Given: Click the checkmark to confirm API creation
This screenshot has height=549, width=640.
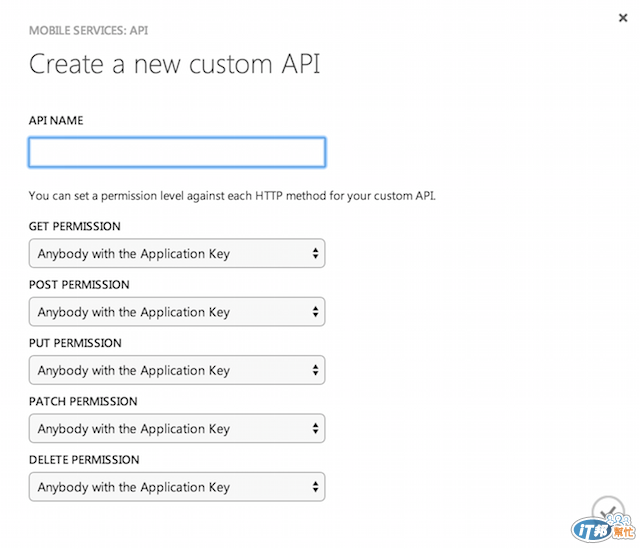Looking at the screenshot, I should point(608,510).
